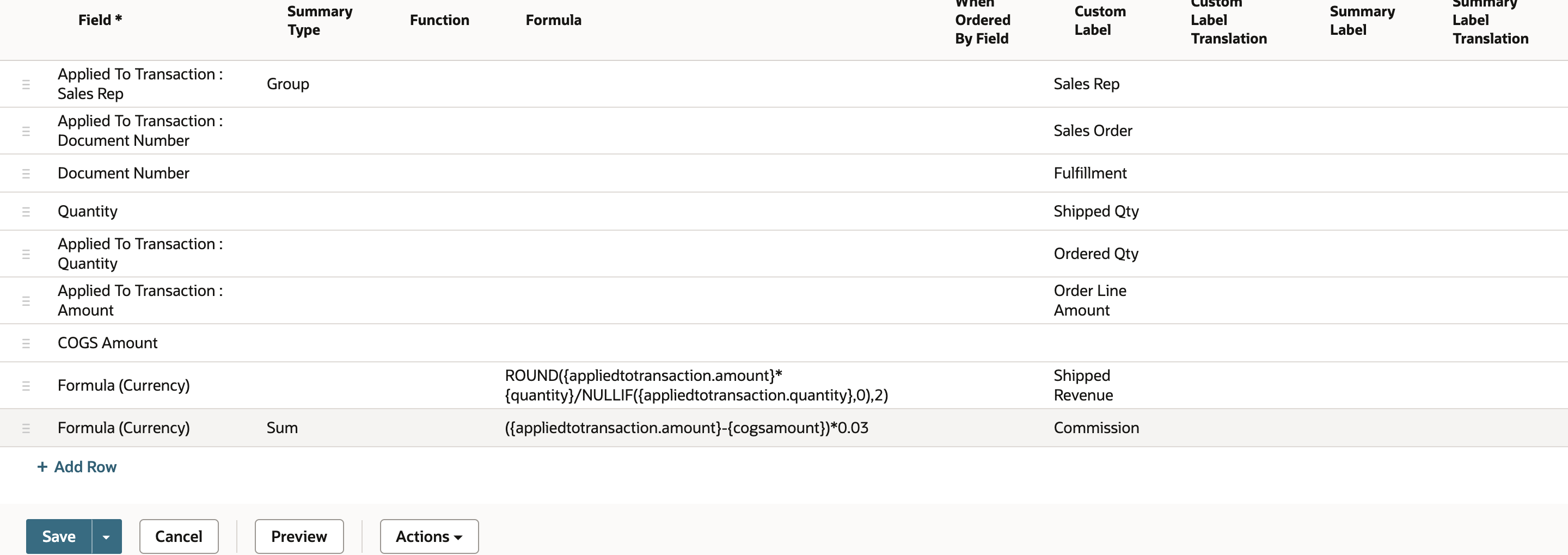Click drag handle for Ordered Qty row
Screen dimensions: 1568x555
26,254
